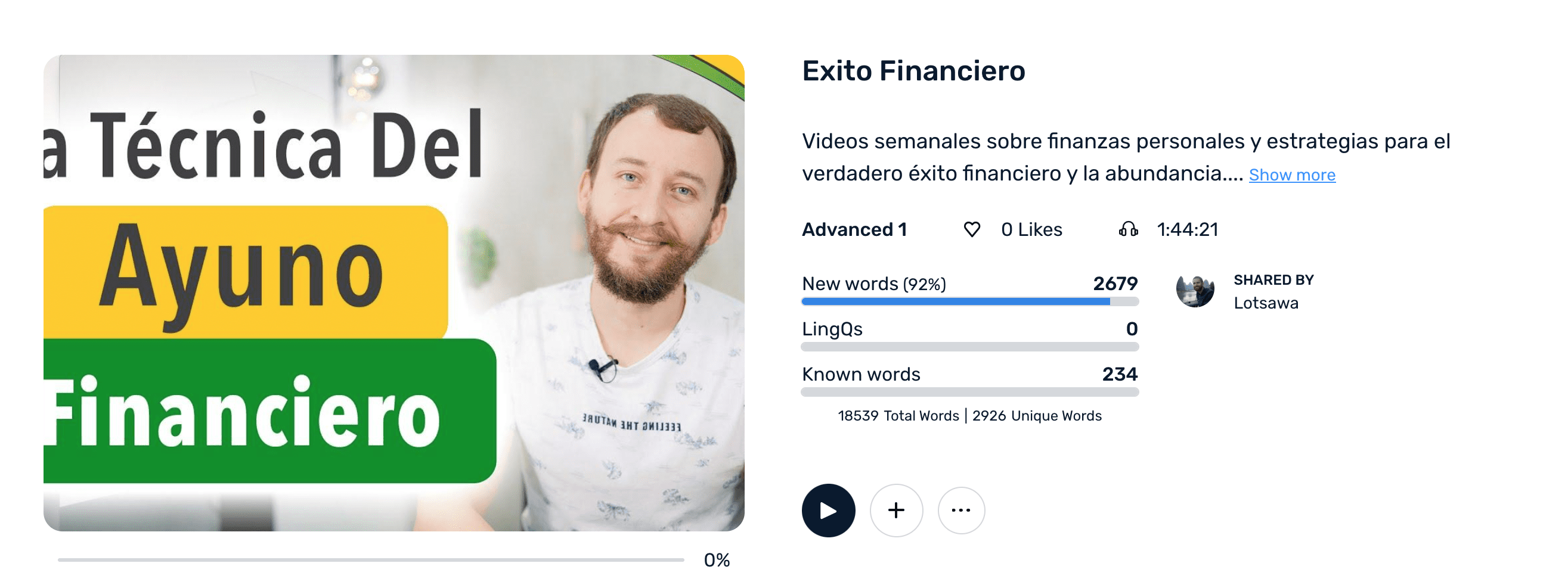This screenshot has height=585, width=1568.
Task: Click the course progress bar
Action: (371, 559)
